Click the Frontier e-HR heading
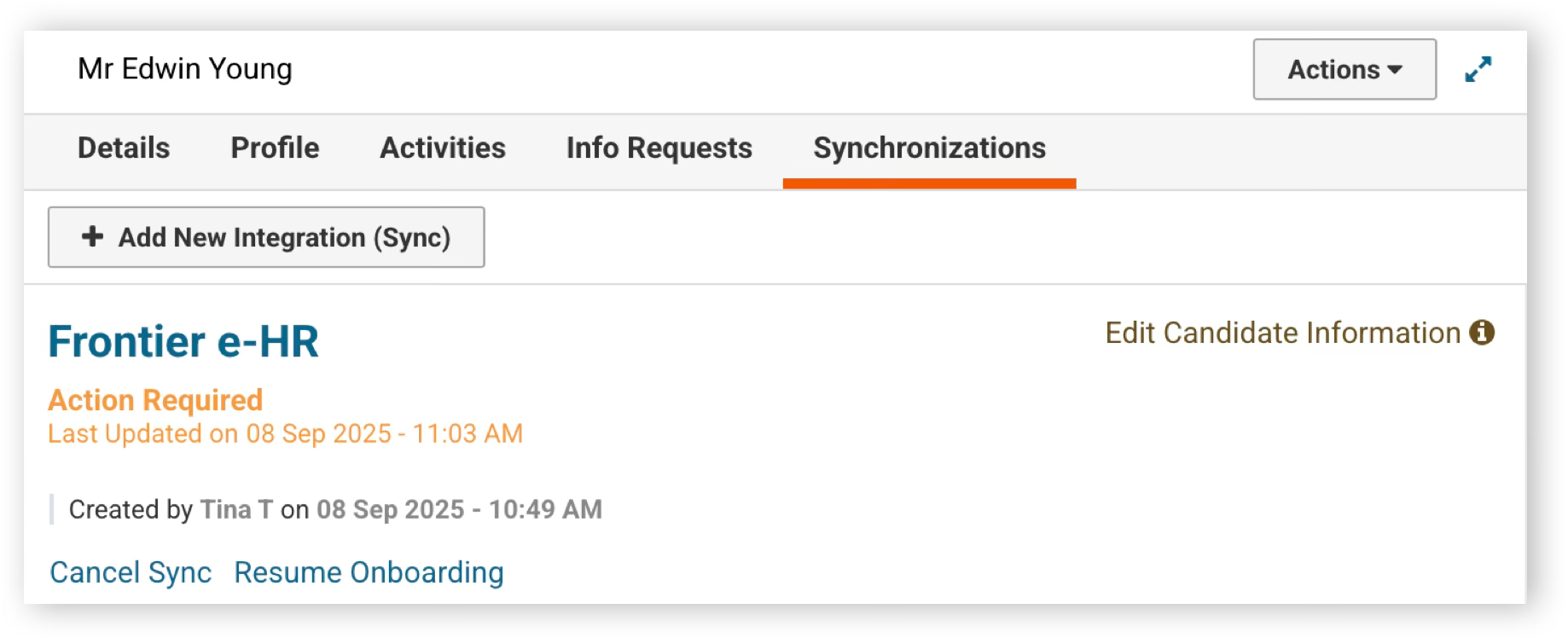This screenshot has height=638, width=1568. (x=183, y=342)
